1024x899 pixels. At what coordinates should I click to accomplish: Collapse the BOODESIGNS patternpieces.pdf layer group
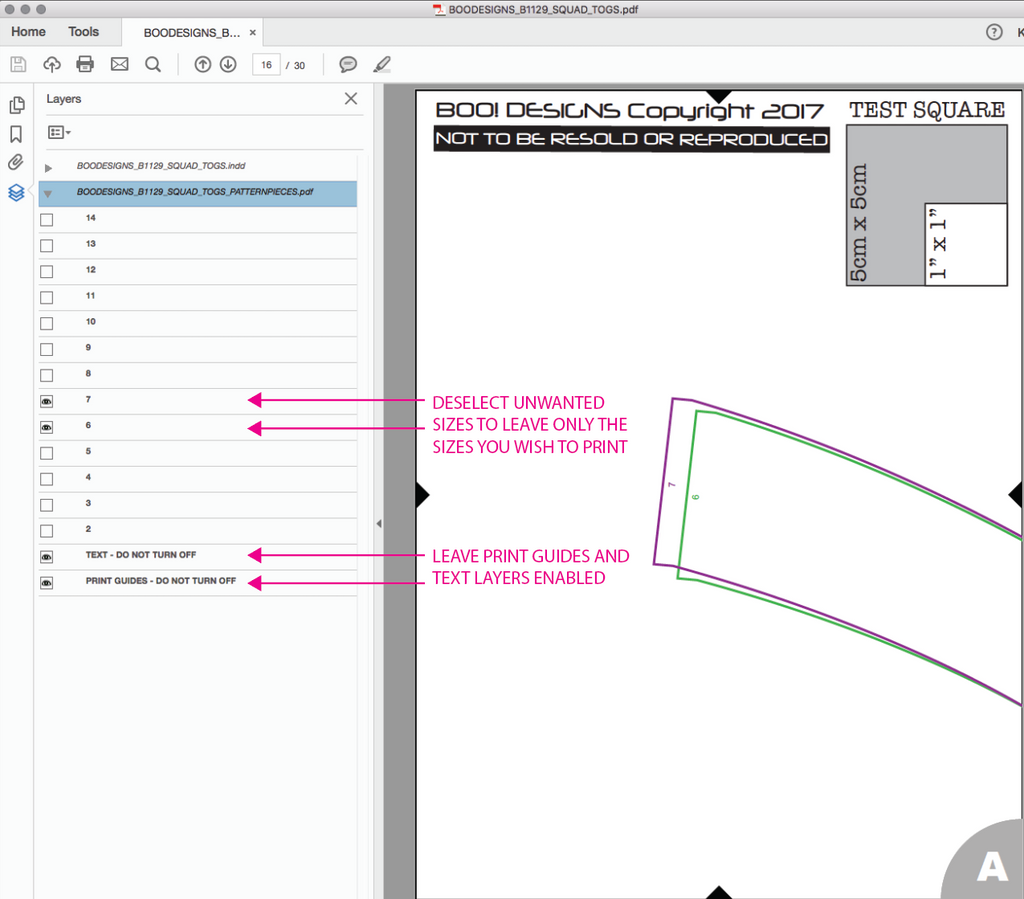click(47, 192)
